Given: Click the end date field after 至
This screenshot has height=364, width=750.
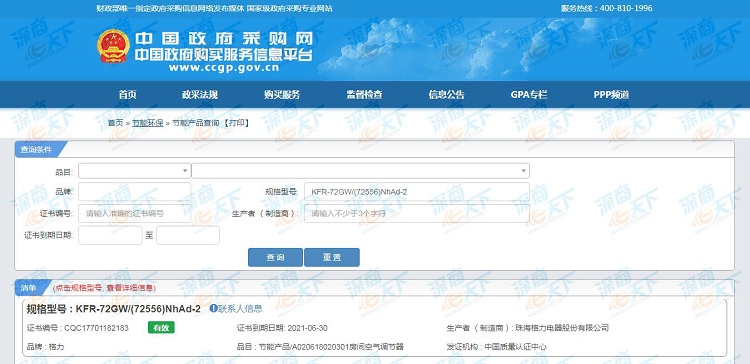Looking at the screenshot, I should point(188,235).
